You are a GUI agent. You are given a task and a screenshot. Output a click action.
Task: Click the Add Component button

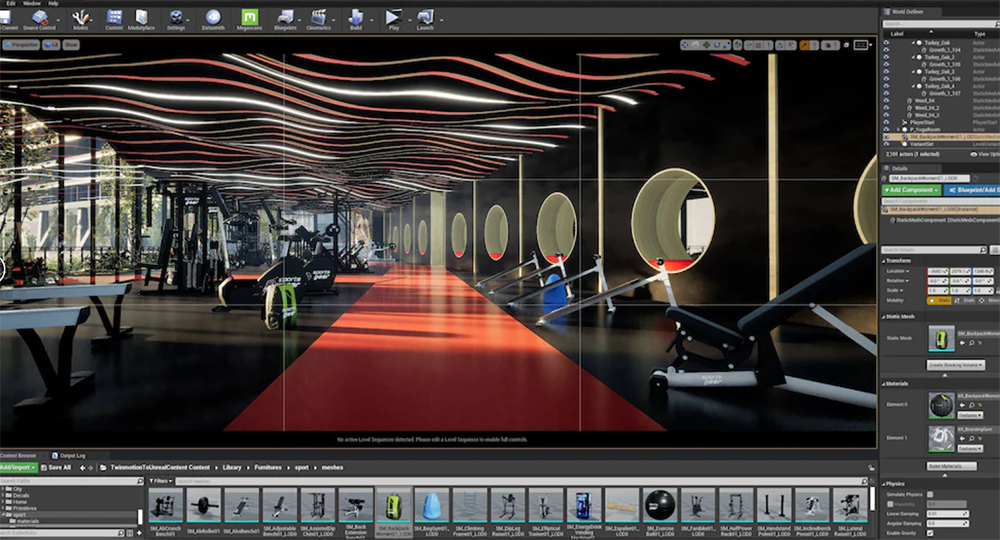(911, 190)
